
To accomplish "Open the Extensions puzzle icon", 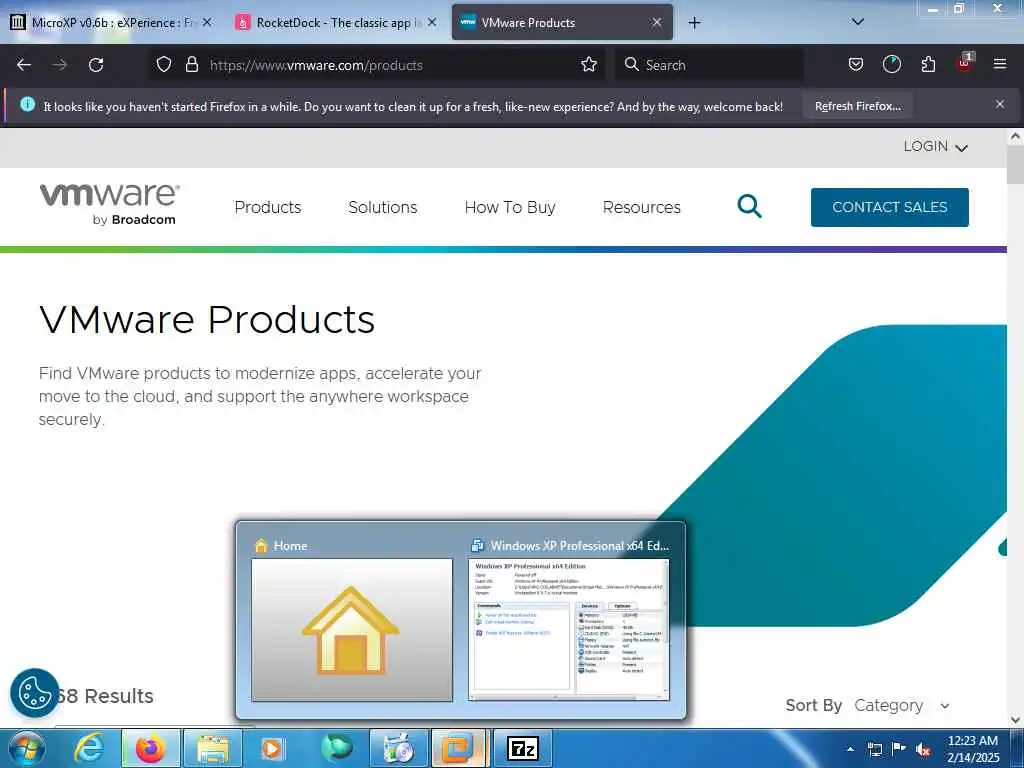I will (928, 65).
